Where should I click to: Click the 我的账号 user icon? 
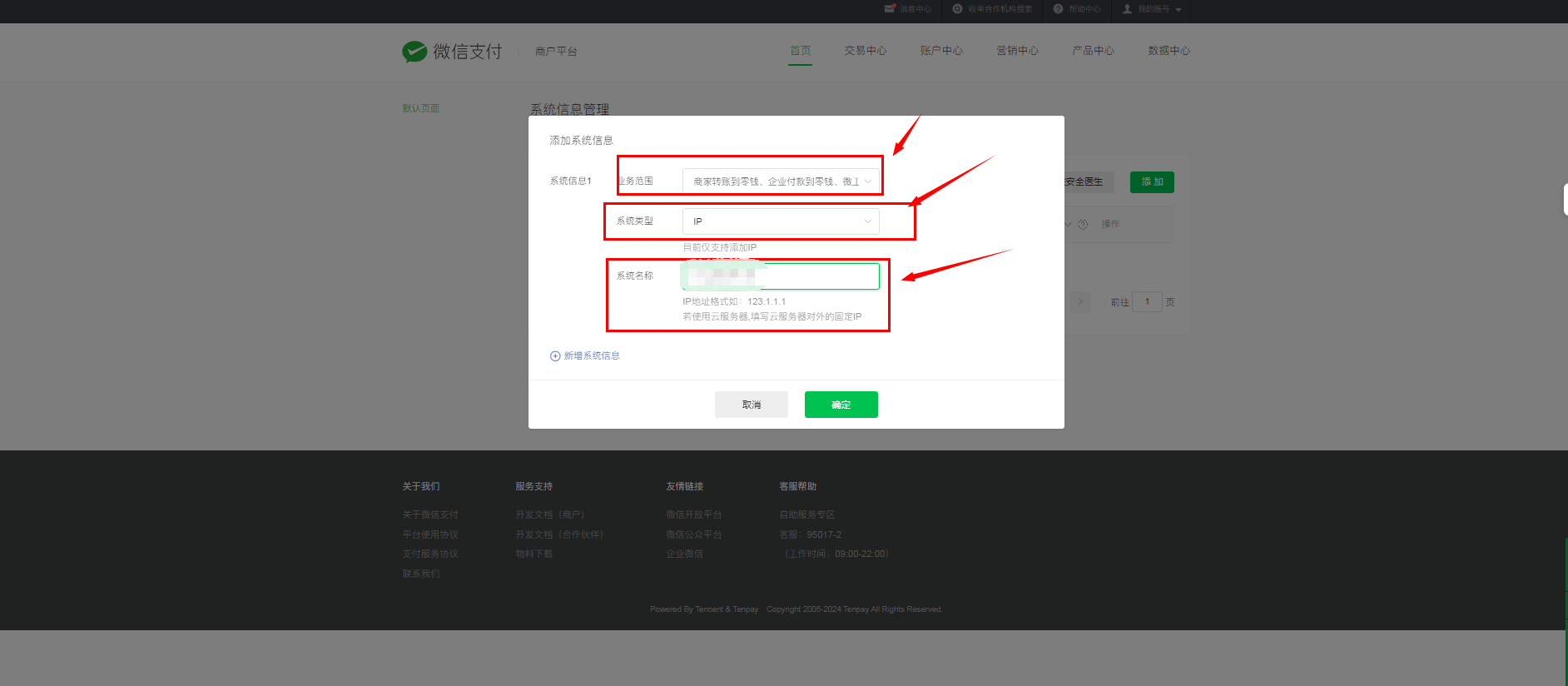coord(1127,9)
